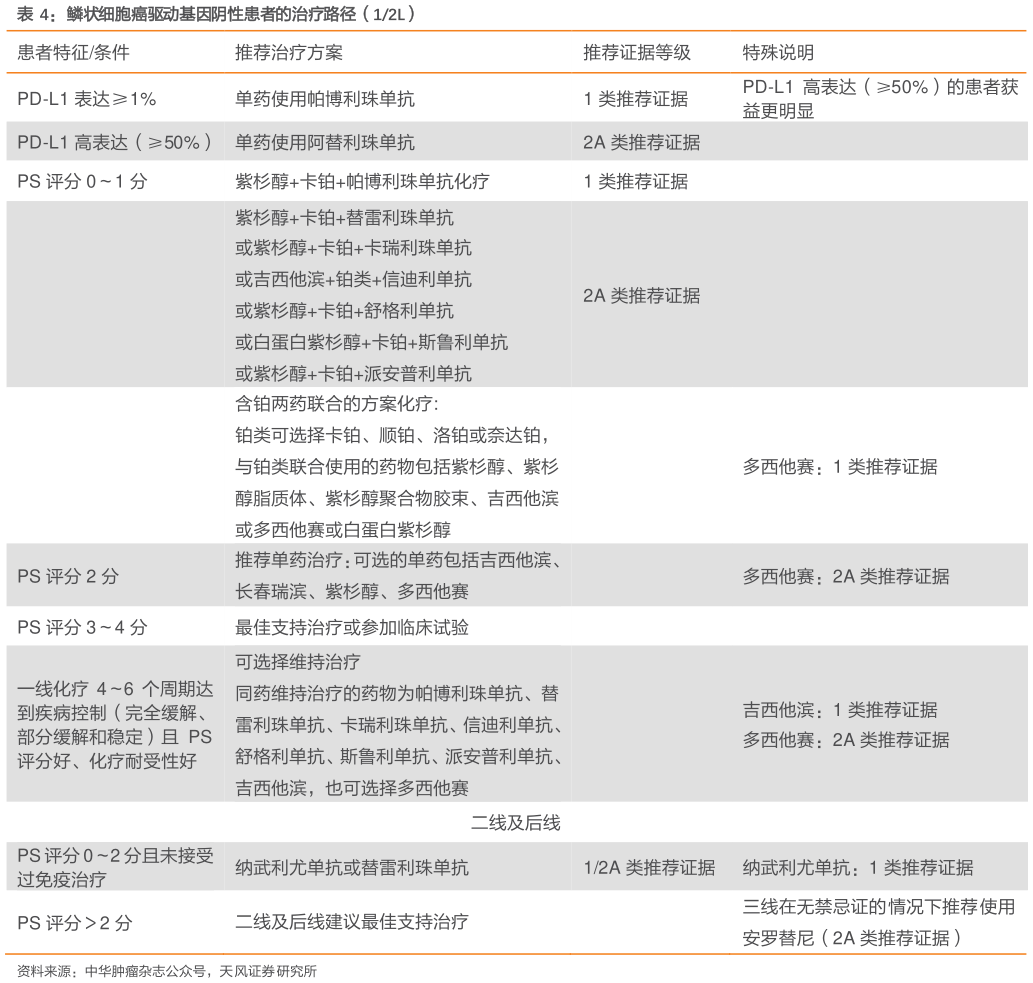1033x983 pixels.
Task: Click the line '或吉西他滨+铂类+信迪利单抗'
Action: coord(353,279)
